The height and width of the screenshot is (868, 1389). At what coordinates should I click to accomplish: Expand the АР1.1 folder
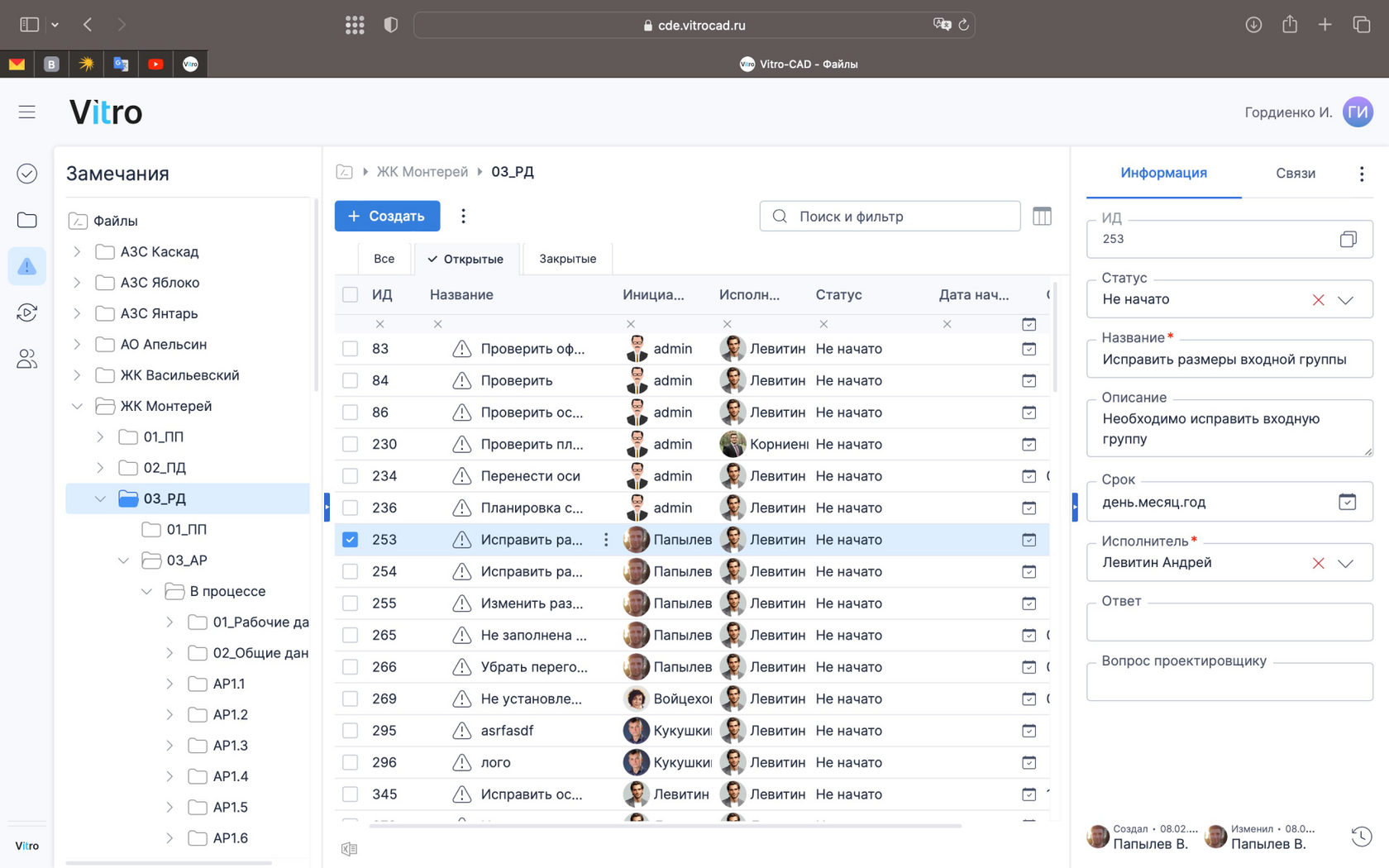169,684
